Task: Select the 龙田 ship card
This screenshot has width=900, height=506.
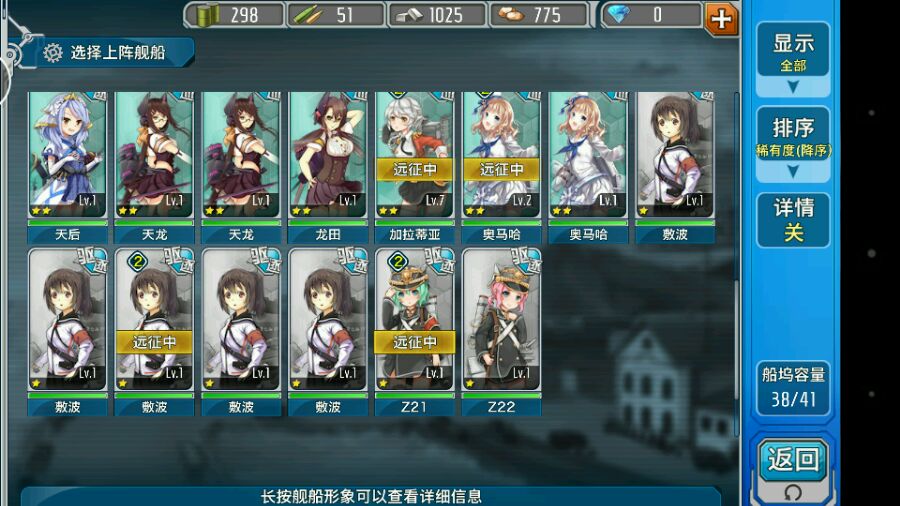Action: [328, 167]
